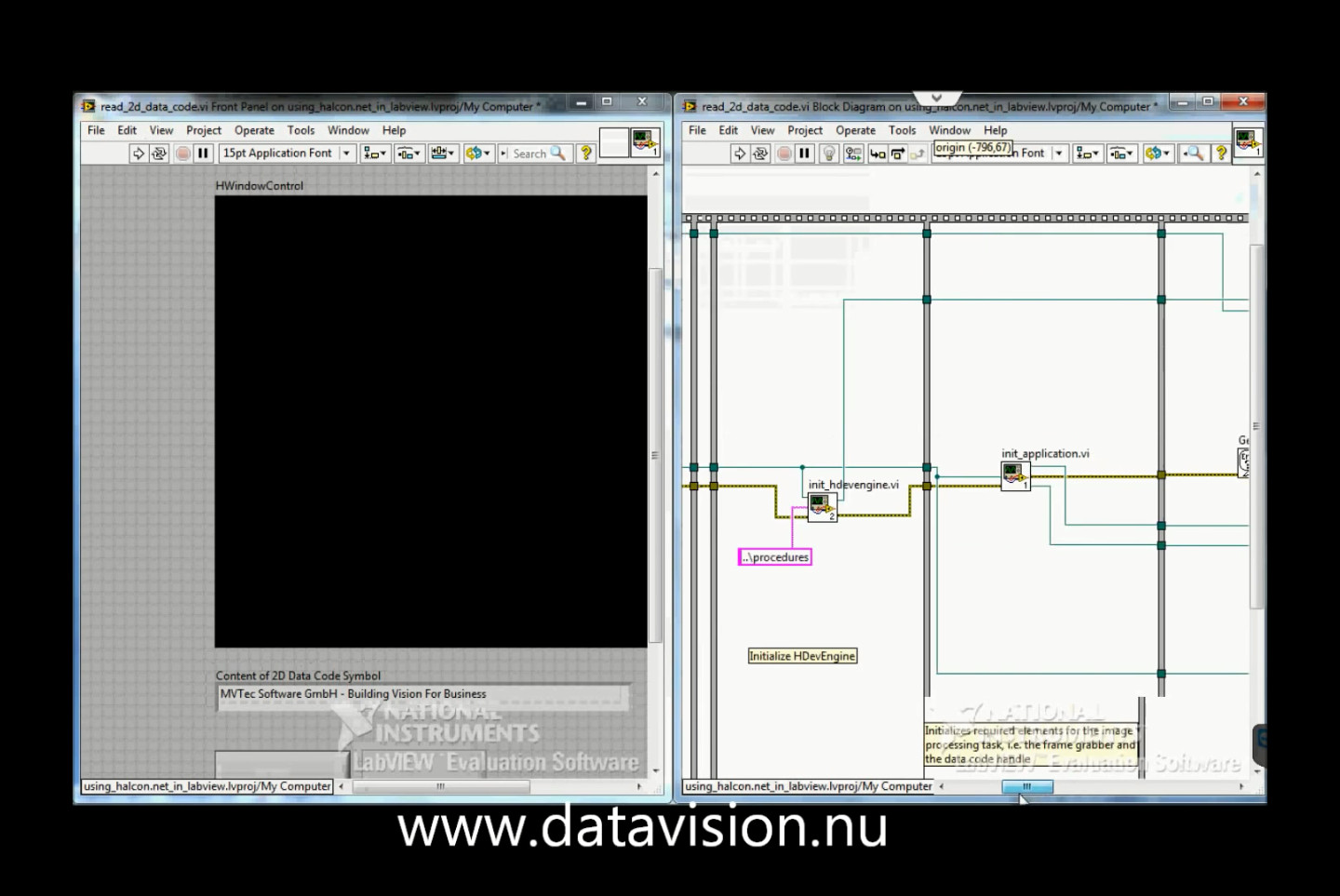Screen dimensions: 1340x896
Task: Open Align Objects menu in Front Panel
Action: click(375, 154)
